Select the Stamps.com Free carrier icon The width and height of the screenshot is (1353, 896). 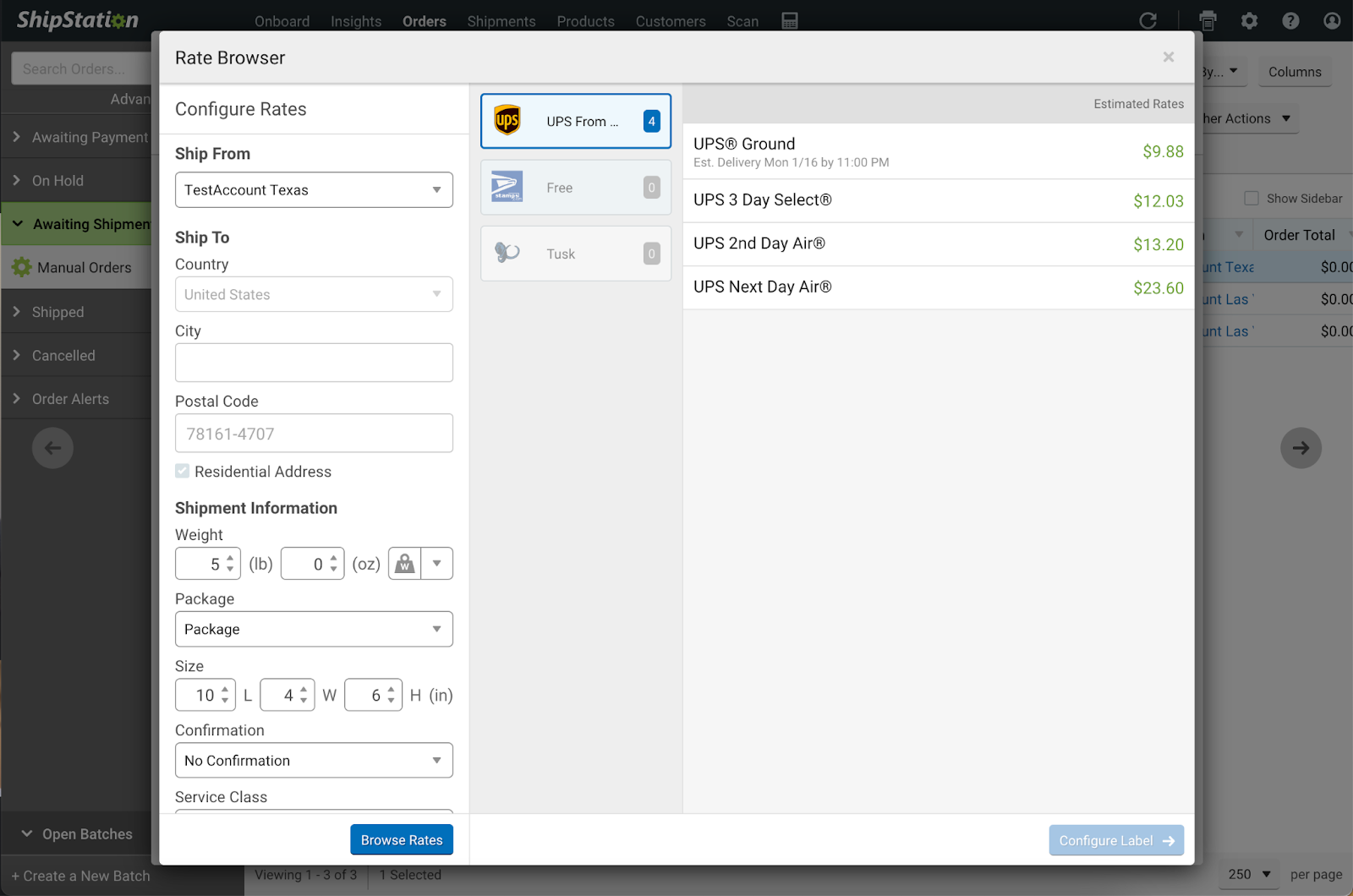[507, 187]
